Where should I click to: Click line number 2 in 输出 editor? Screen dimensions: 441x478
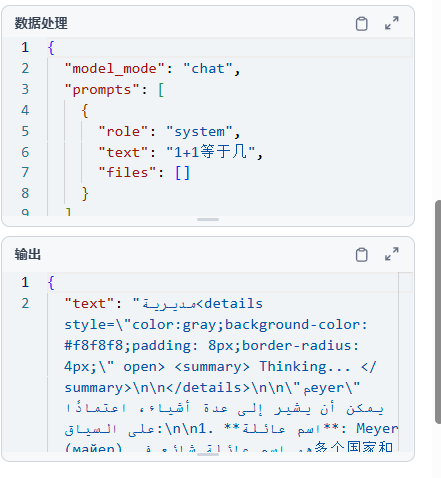[x=25, y=304]
